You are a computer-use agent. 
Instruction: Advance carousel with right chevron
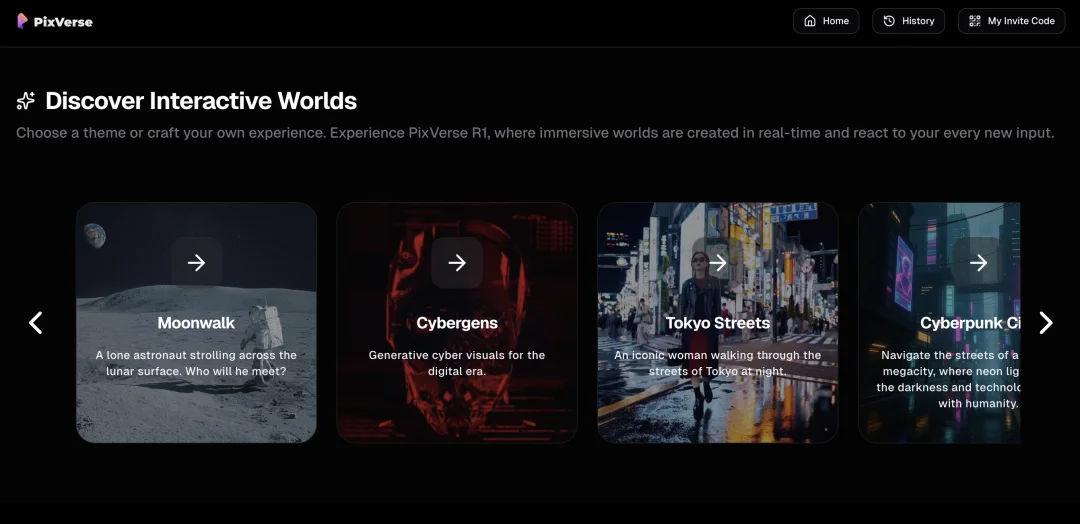click(1046, 322)
